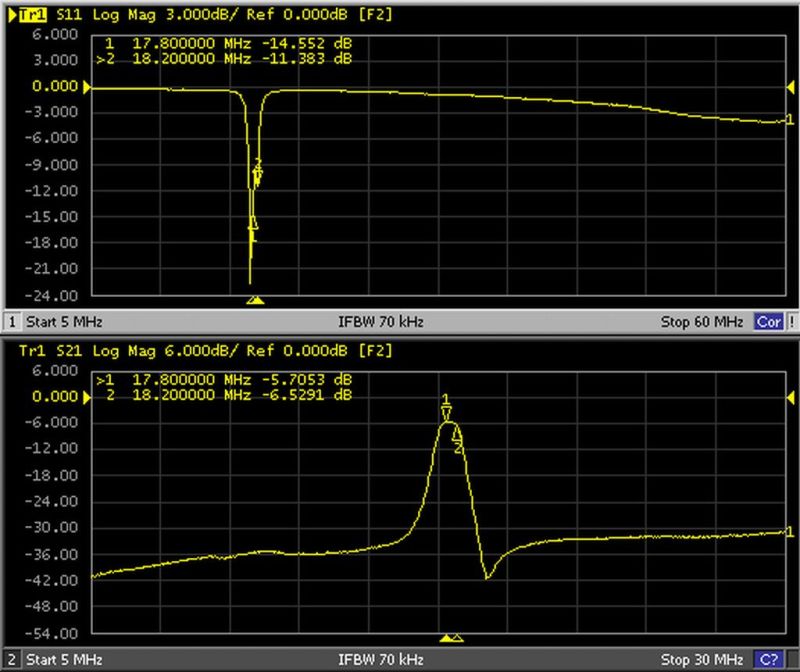Click the S11 reference level triangle at 0.000
The height and width of the screenshot is (672, 800).
click(x=88, y=88)
